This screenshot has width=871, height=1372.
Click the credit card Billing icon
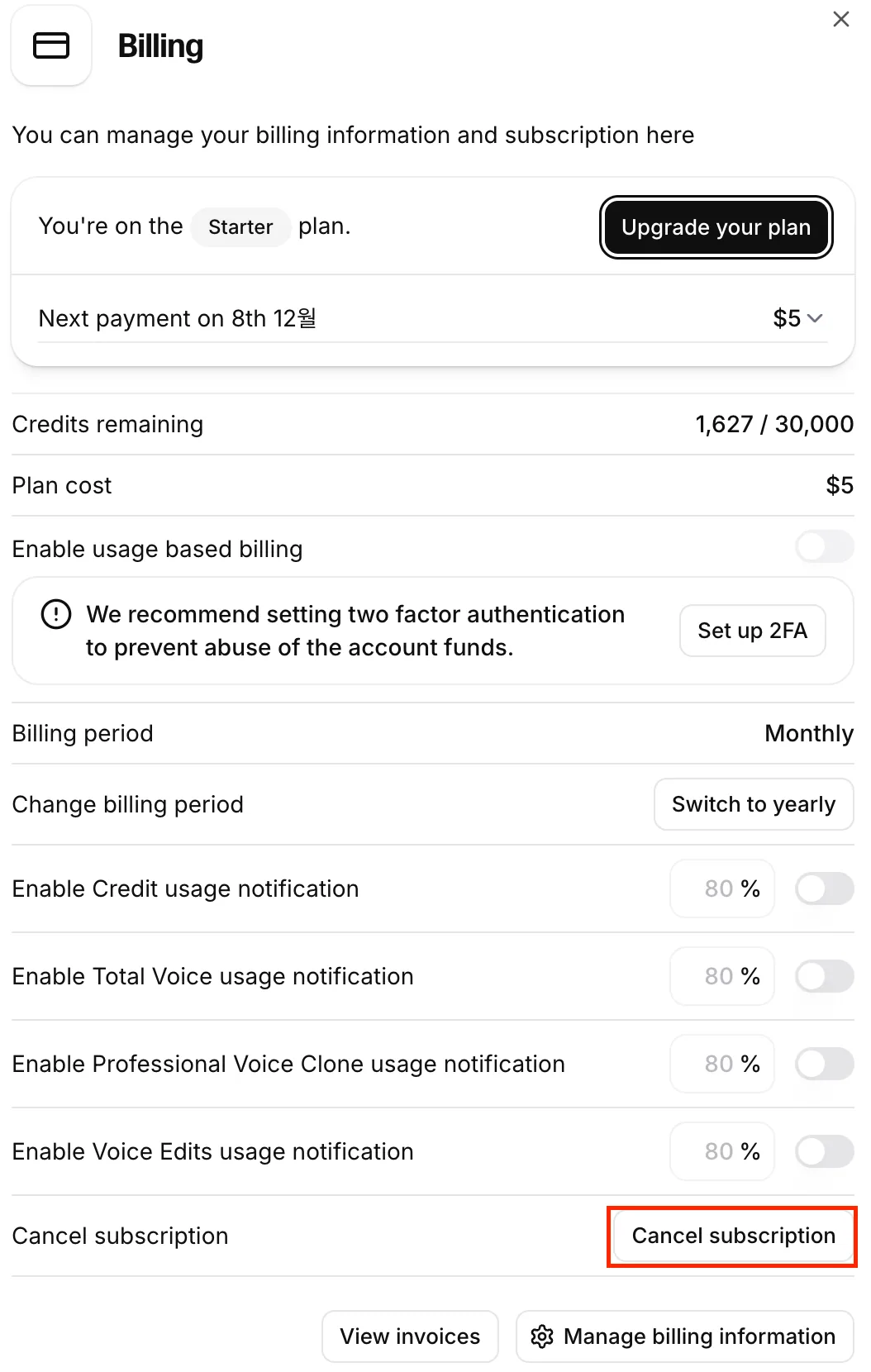coord(51,45)
